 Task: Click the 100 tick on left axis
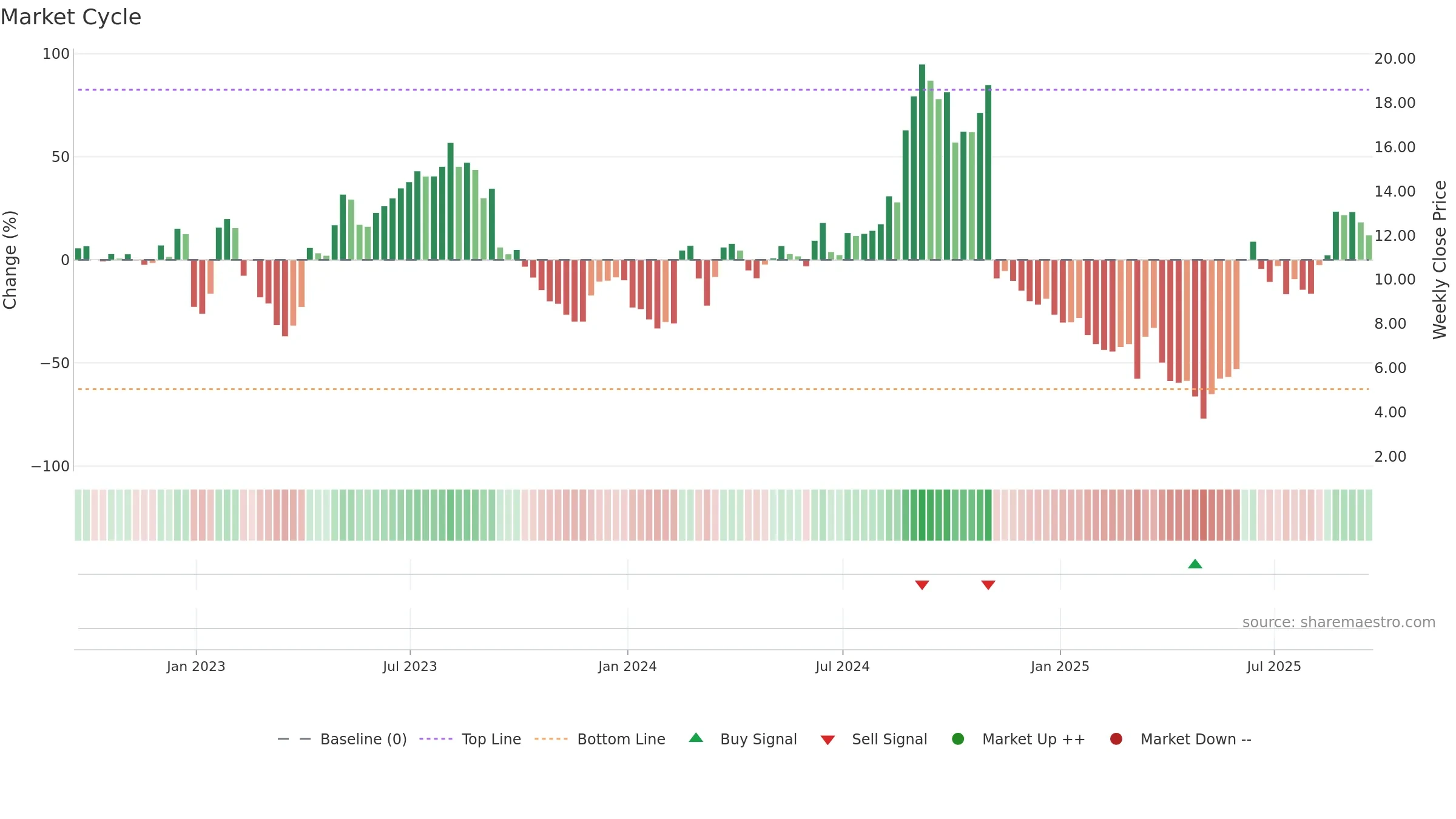pyautogui.click(x=56, y=54)
